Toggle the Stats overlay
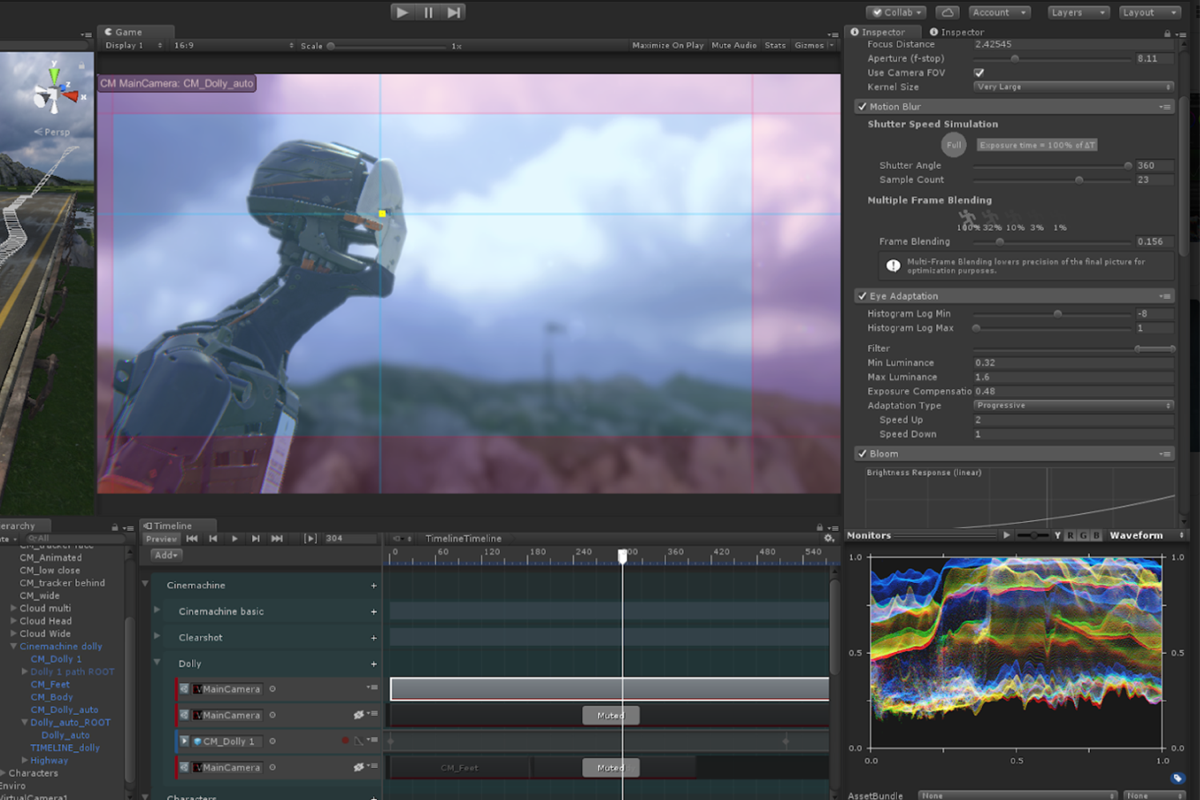This screenshot has width=1200, height=800. [775, 45]
